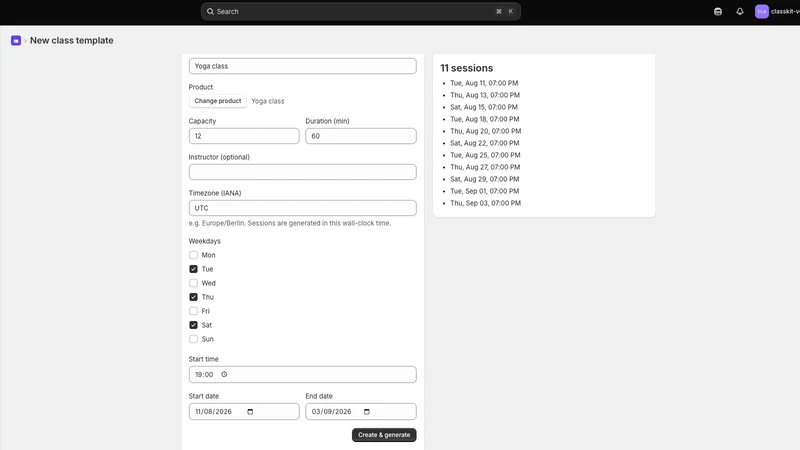Click the Instructor (optional) field
The height and width of the screenshot is (450, 800).
[x=303, y=172]
